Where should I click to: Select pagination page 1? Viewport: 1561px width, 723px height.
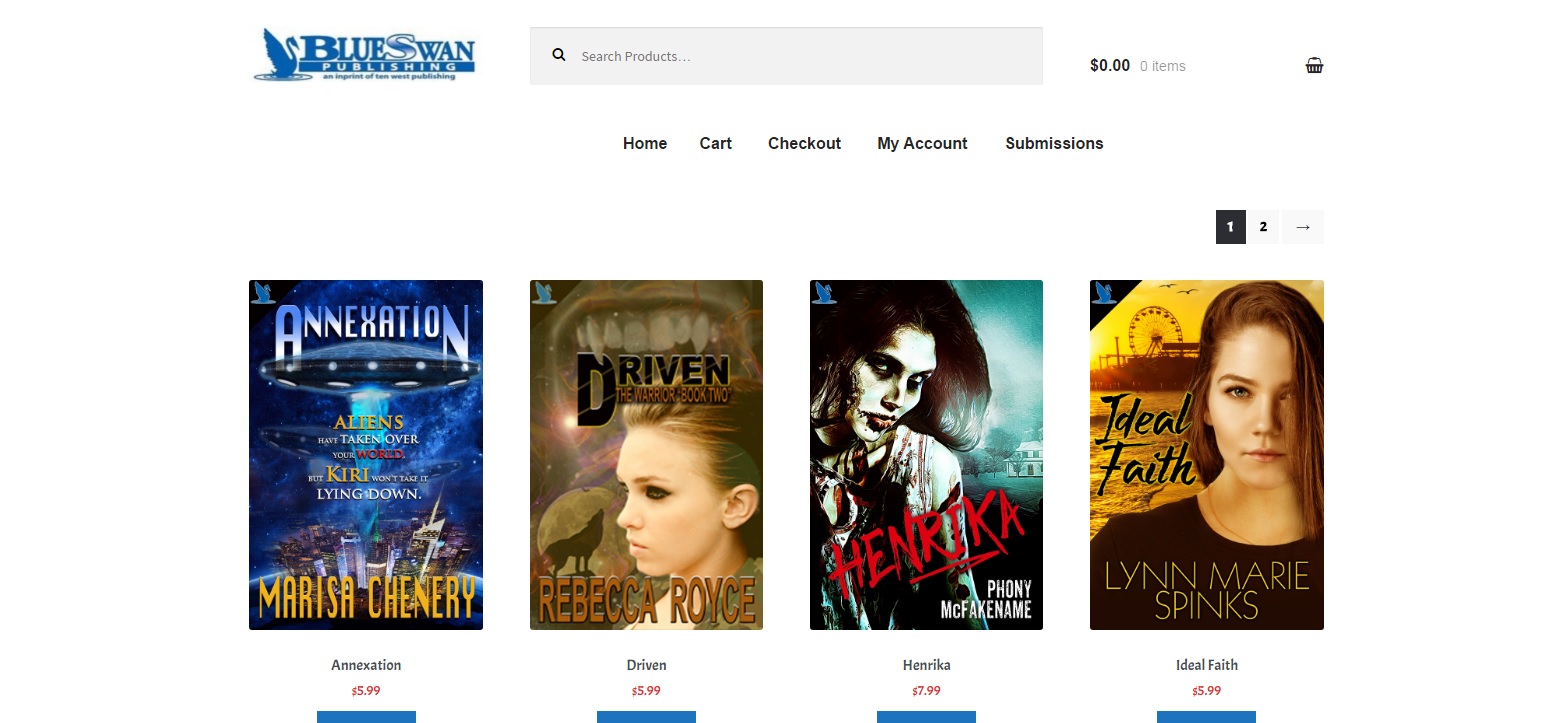tap(1231, 227)
